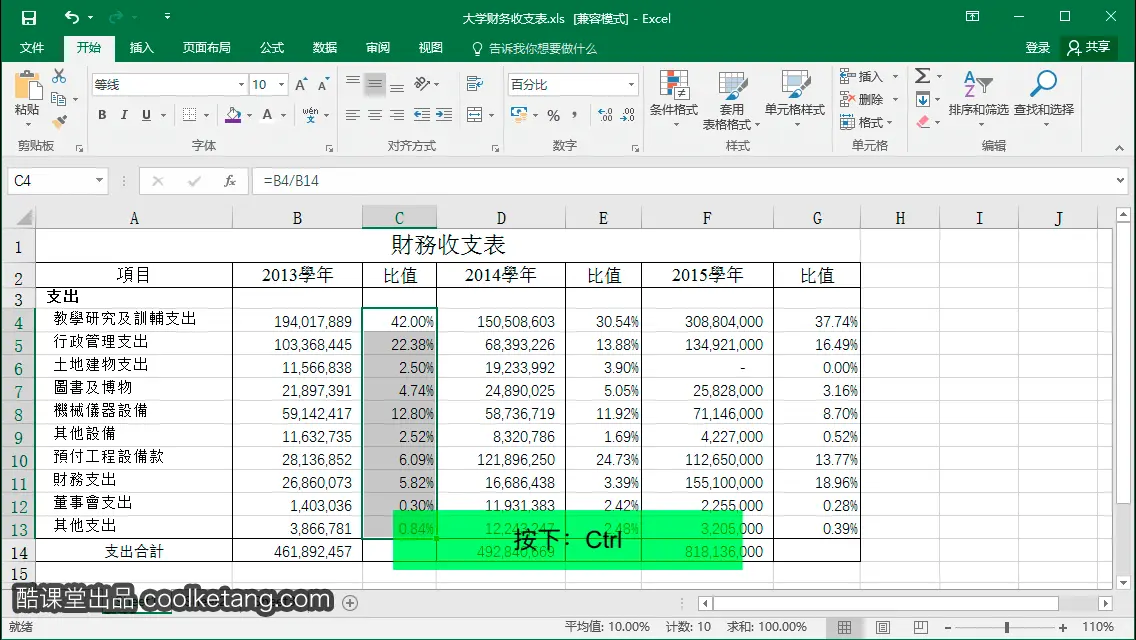Click the percent style icon

click(x=554, y=115)
